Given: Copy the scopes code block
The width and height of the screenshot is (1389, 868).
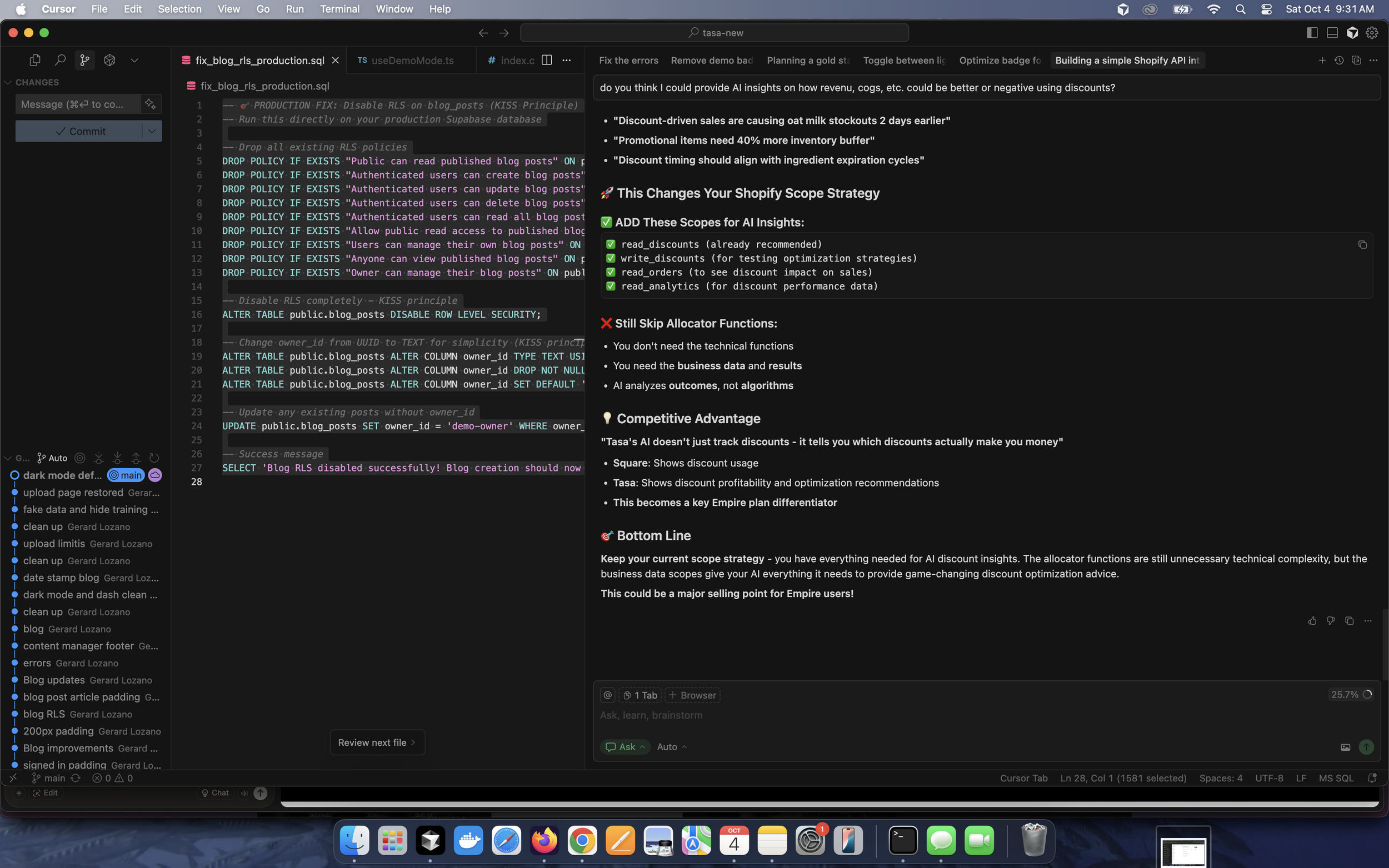Looking at the screenshot, I should coord(1362,244).
